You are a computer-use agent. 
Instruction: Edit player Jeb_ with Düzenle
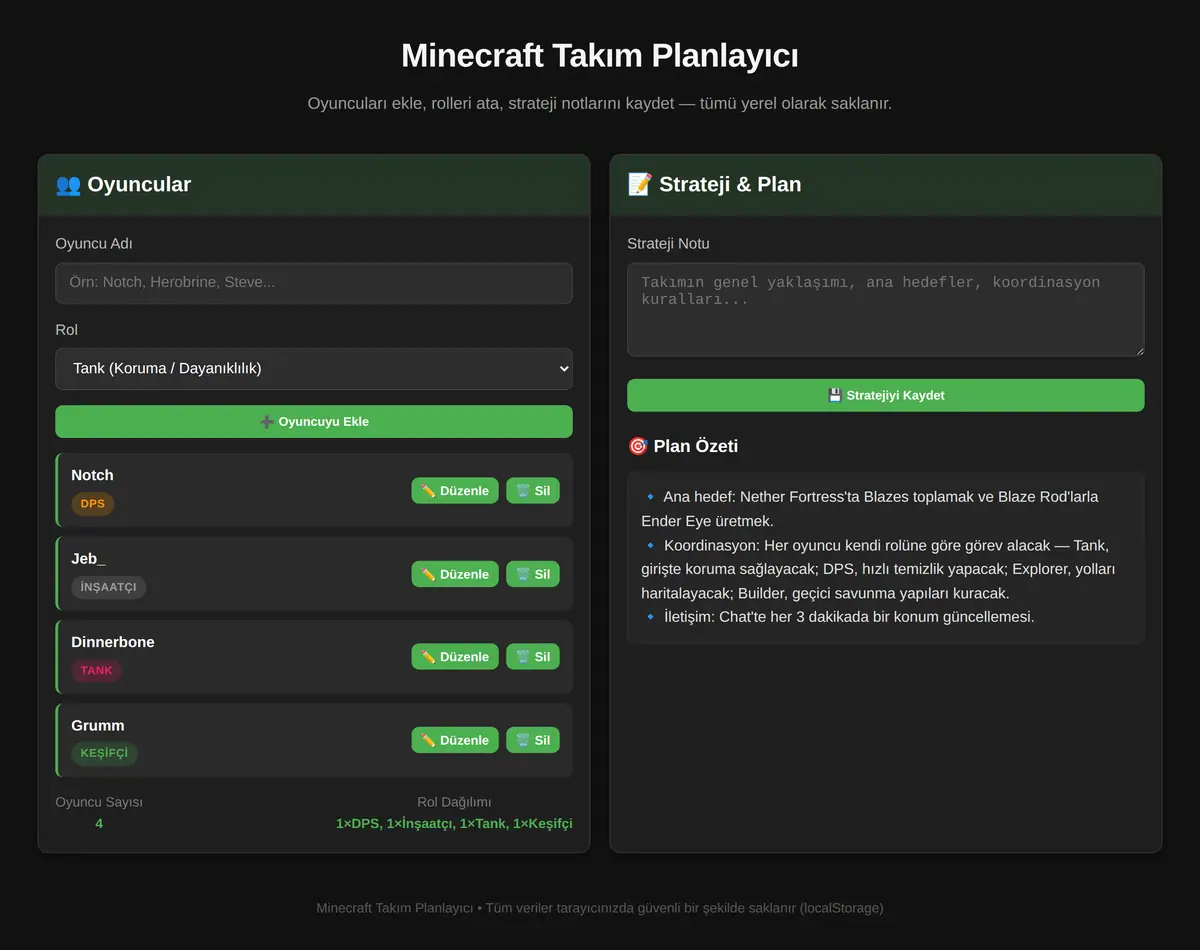coord(455,574)
